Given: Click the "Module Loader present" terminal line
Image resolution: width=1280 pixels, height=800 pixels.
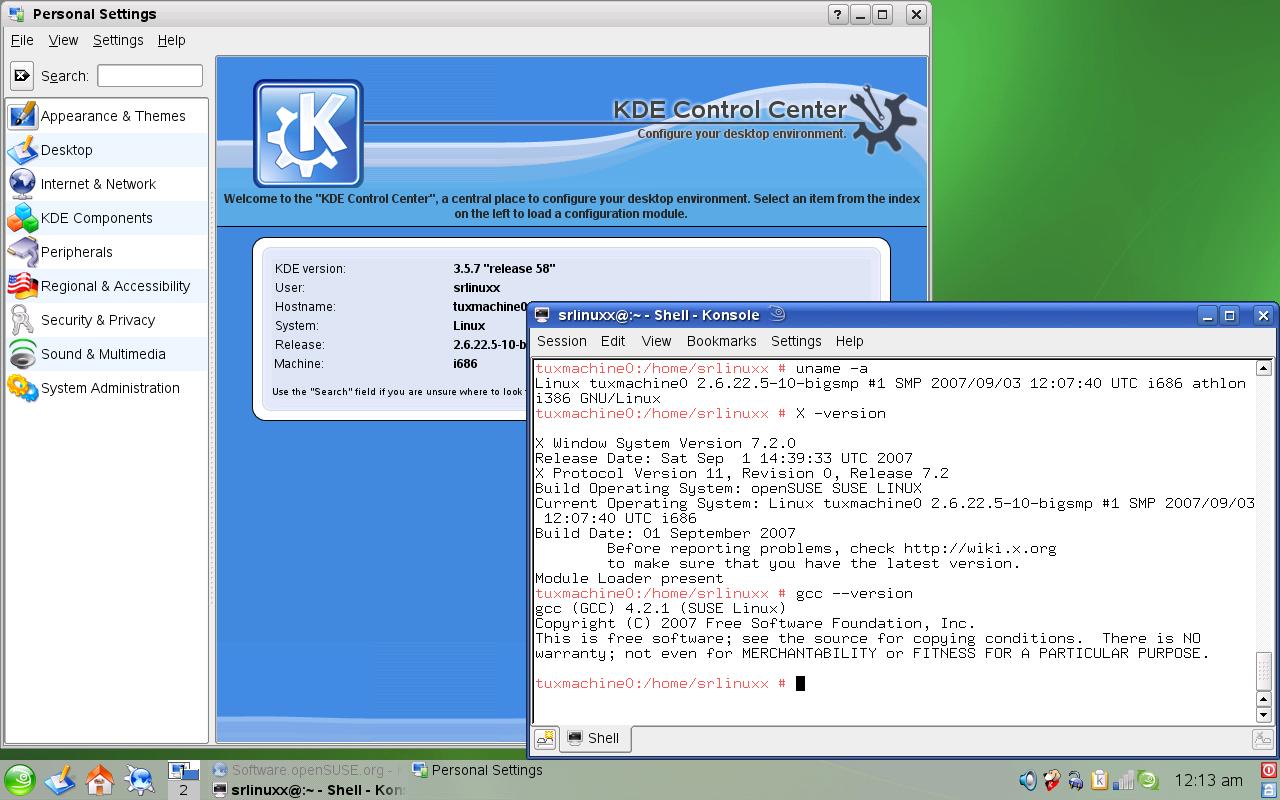Looking at the screenshot, I should (x=629, y=578).
